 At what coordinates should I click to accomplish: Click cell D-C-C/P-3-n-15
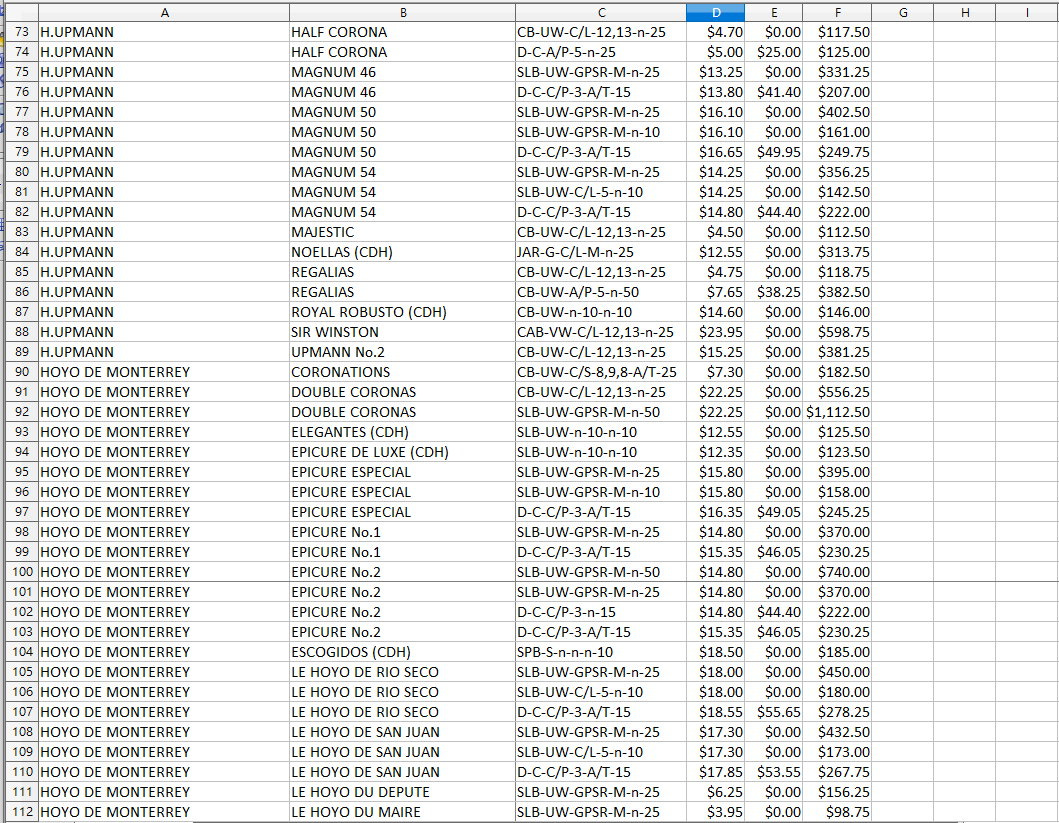(x=601, y=612)
